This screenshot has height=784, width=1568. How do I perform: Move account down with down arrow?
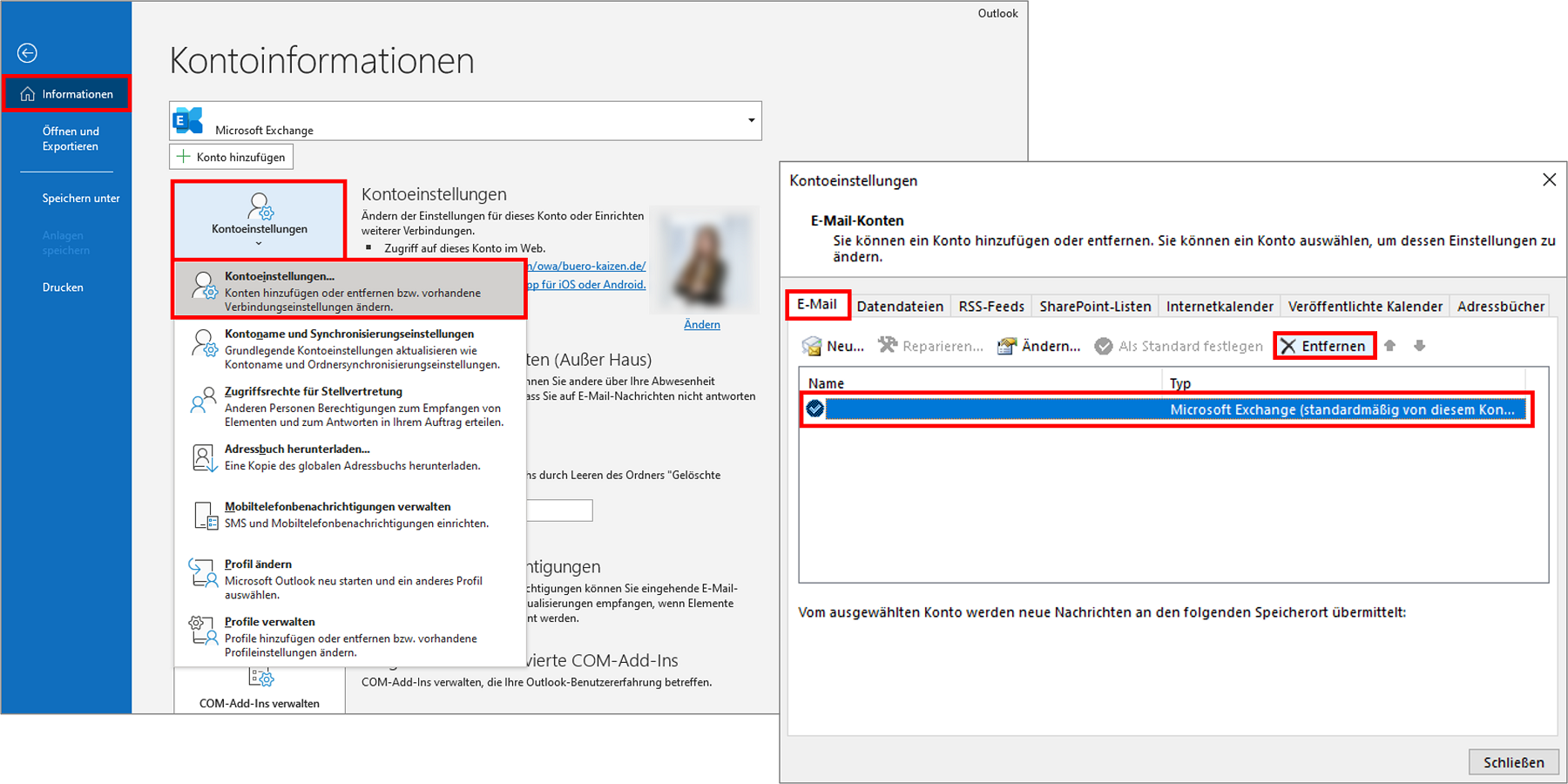1420,346
